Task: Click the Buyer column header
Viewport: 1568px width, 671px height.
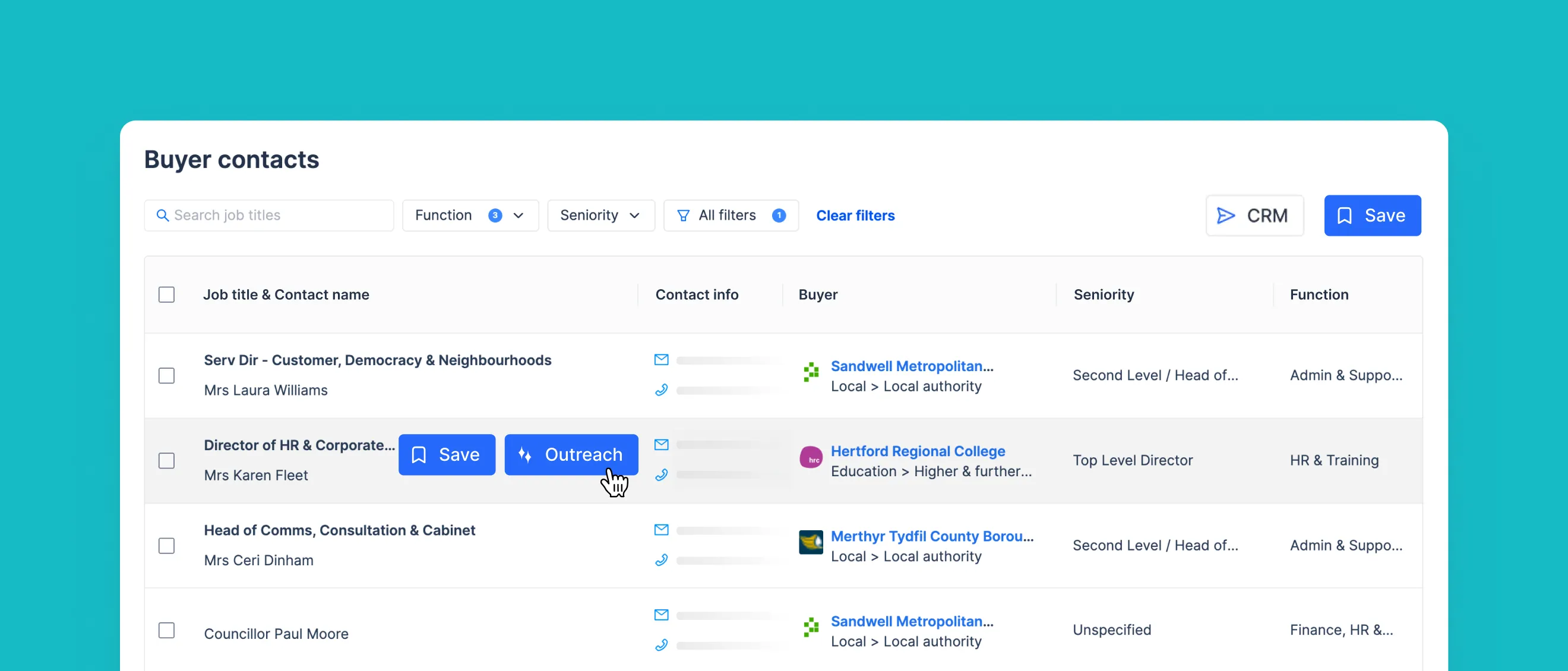Action: coord(817,295)
